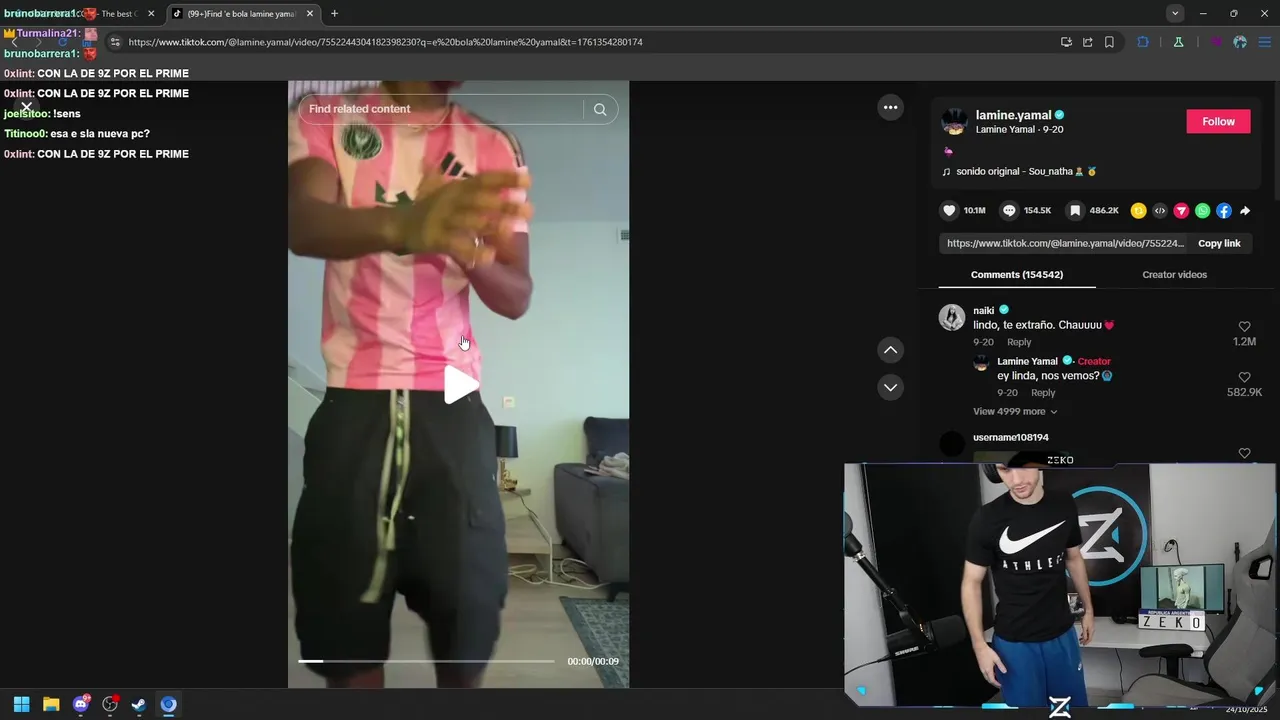Click naiki's profile avatar
The width and height of the screenshot is (1280, 720).
click(x=952, y=317)
